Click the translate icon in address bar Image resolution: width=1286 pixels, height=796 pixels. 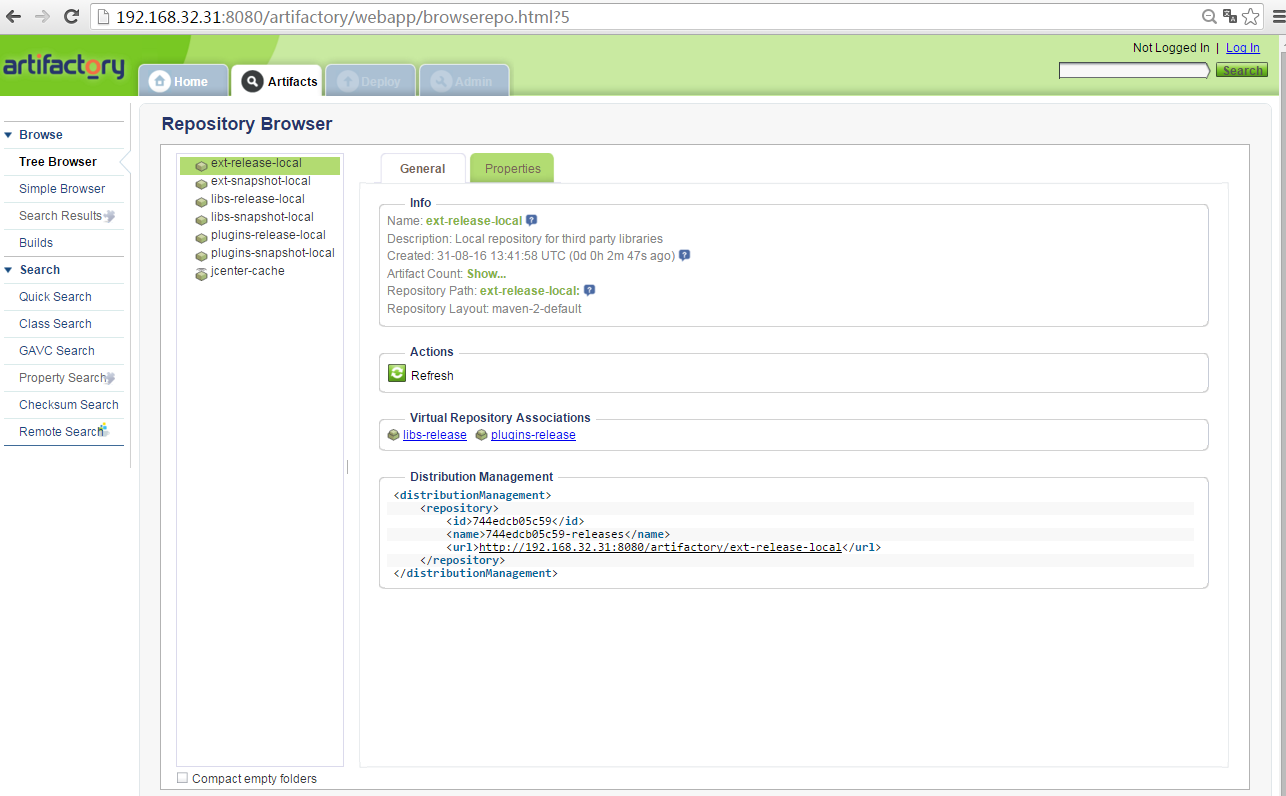1230,16
